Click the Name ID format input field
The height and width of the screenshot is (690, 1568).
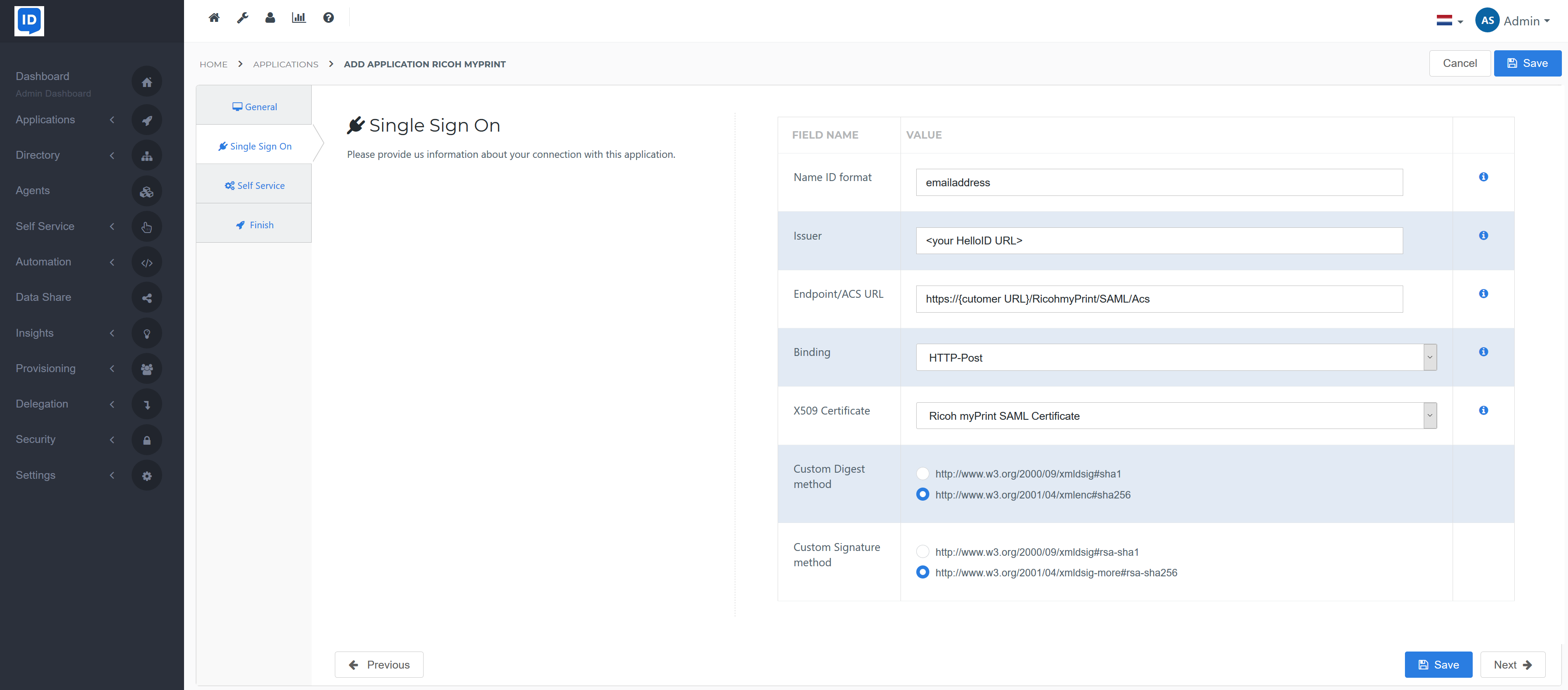pyautogui.click(x=1159, y=182)
